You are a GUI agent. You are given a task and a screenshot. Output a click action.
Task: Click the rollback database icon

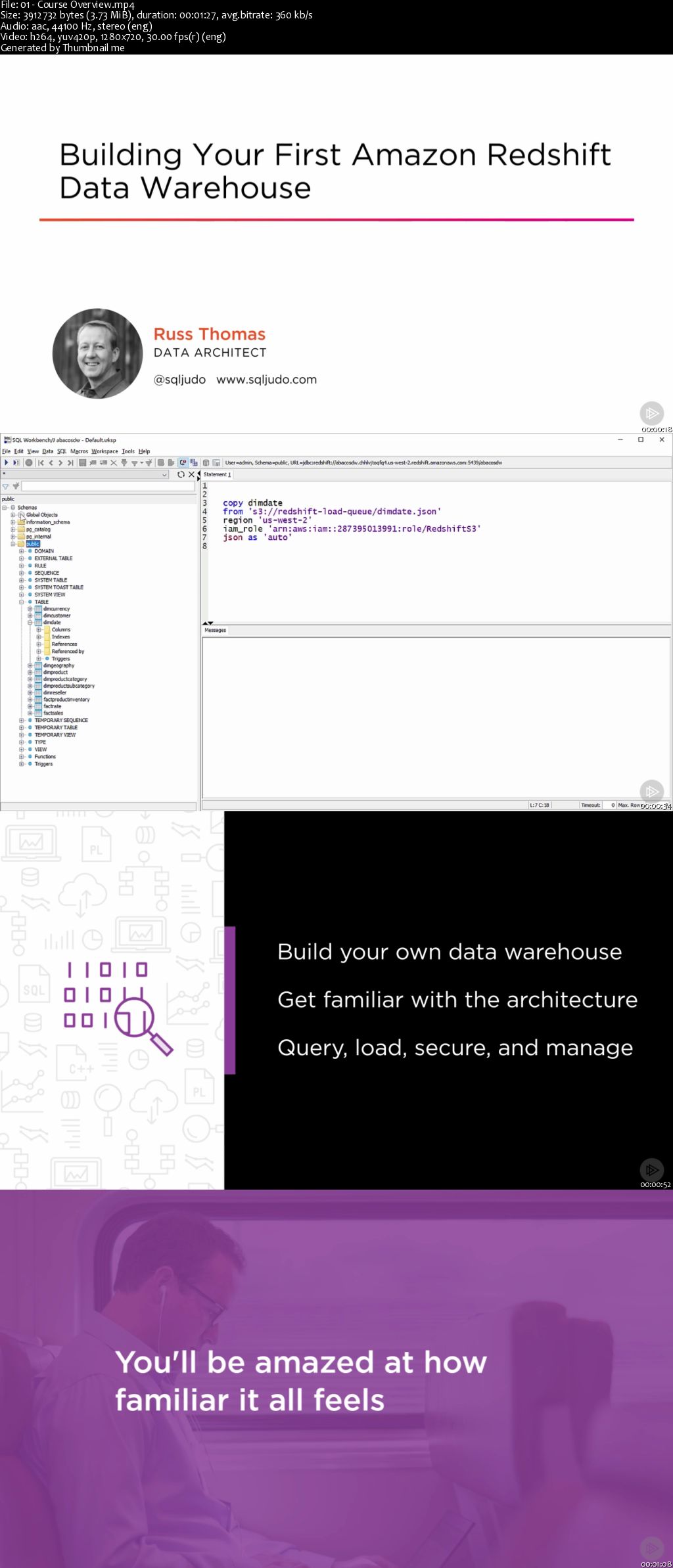pos(171,462)
